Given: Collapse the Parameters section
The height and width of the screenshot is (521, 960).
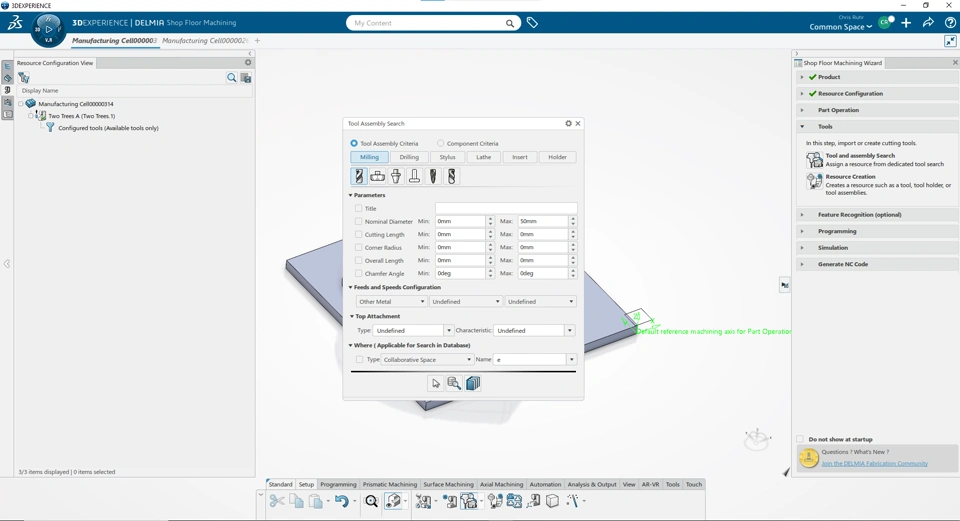Looking at the screenshot, I should [x=351, y=195].
